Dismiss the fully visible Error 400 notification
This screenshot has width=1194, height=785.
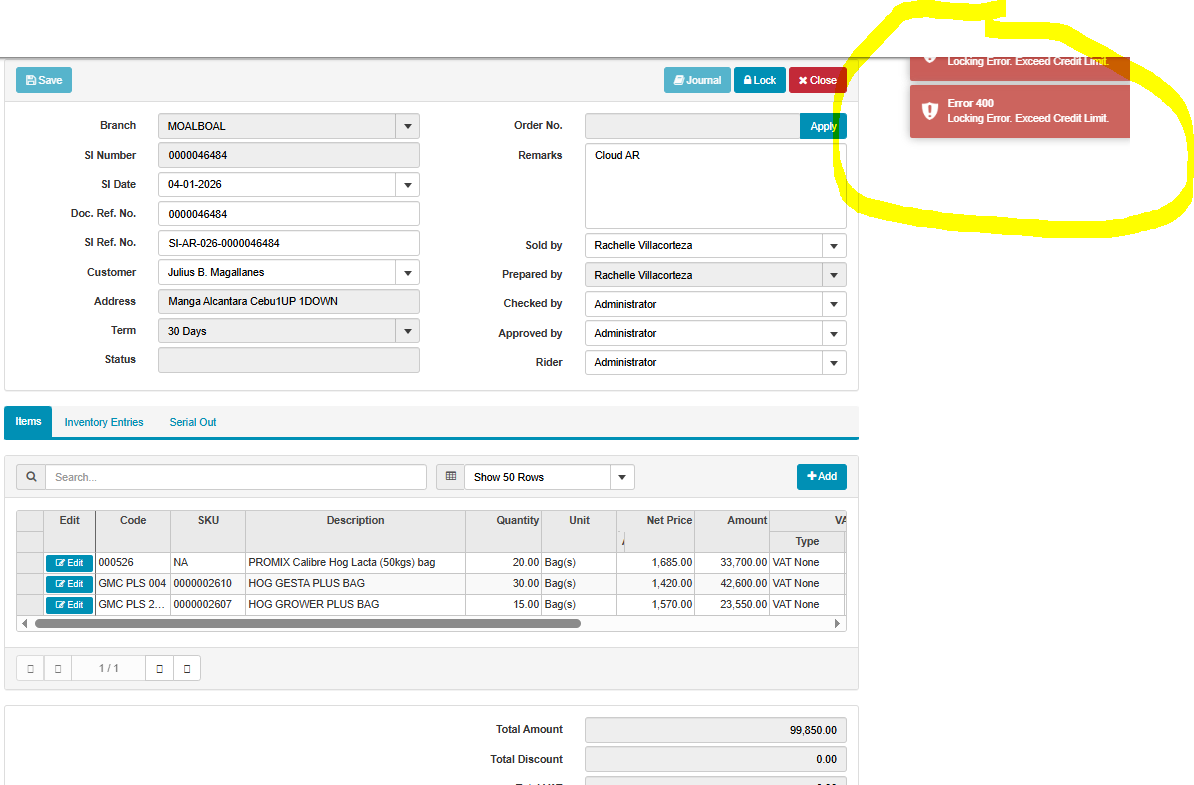[x=1019, y=111]
